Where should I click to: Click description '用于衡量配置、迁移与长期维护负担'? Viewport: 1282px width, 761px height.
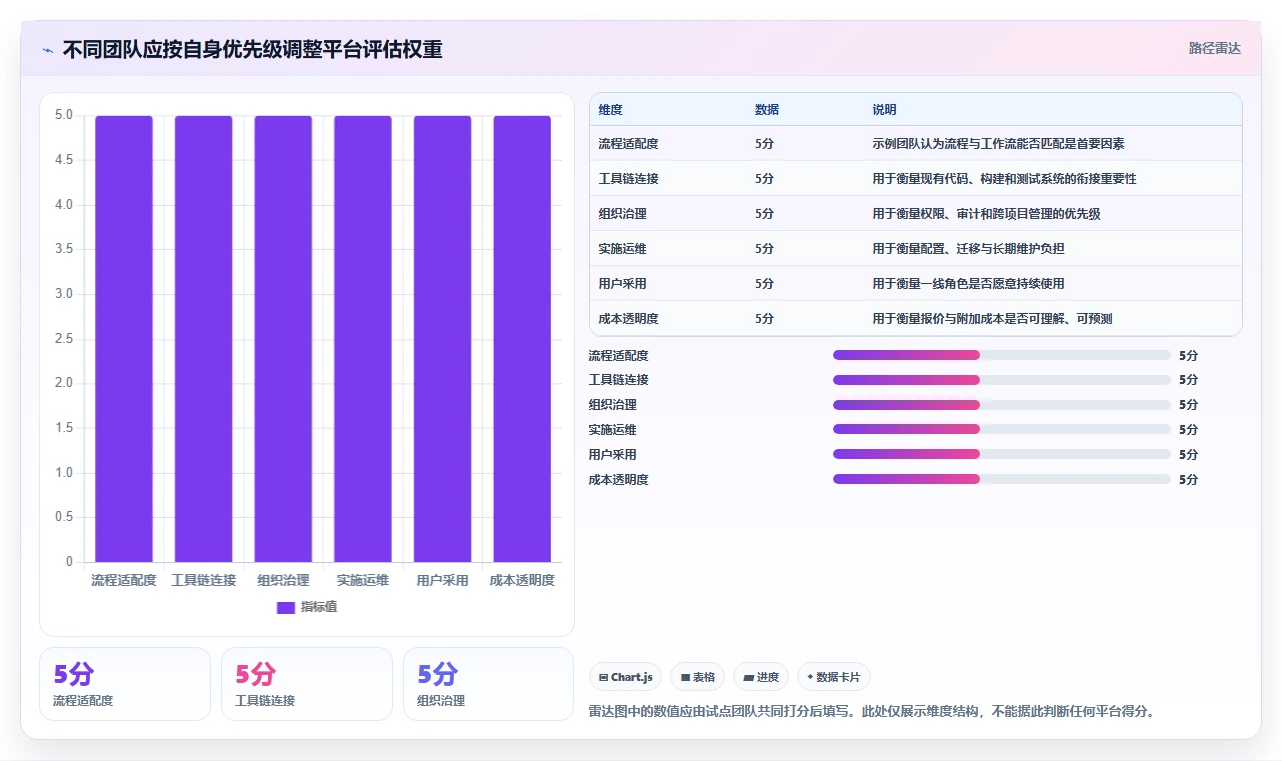click(968, 249)
